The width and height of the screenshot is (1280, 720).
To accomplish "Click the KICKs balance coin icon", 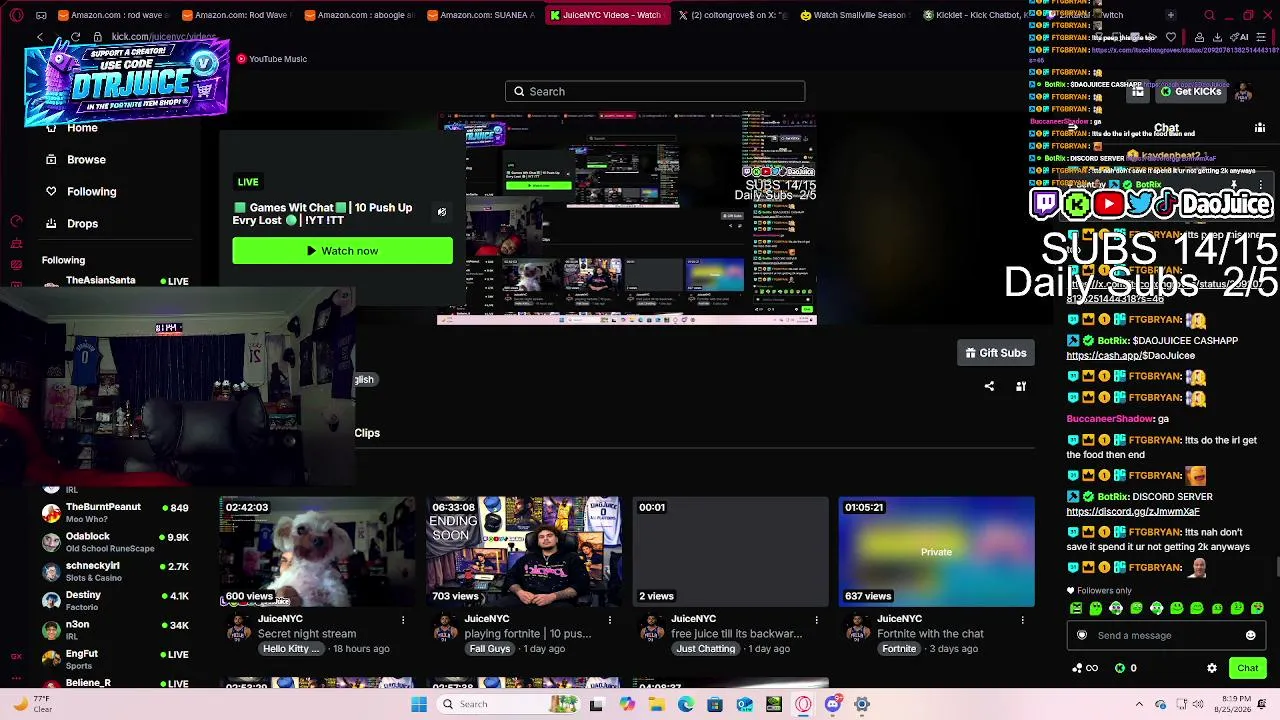I will coord(1120,668).
